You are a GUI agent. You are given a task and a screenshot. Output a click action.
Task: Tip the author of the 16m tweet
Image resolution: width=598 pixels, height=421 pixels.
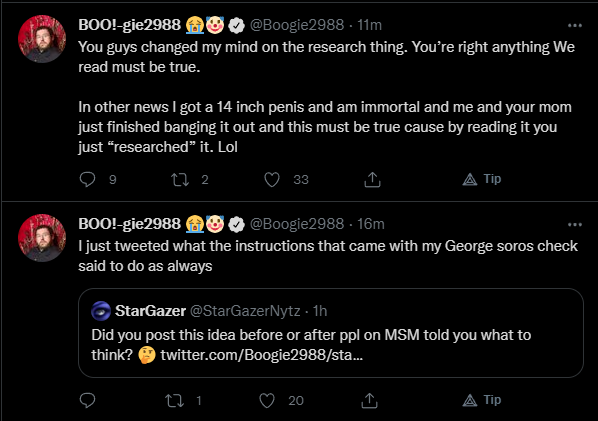tap(482, 400)
